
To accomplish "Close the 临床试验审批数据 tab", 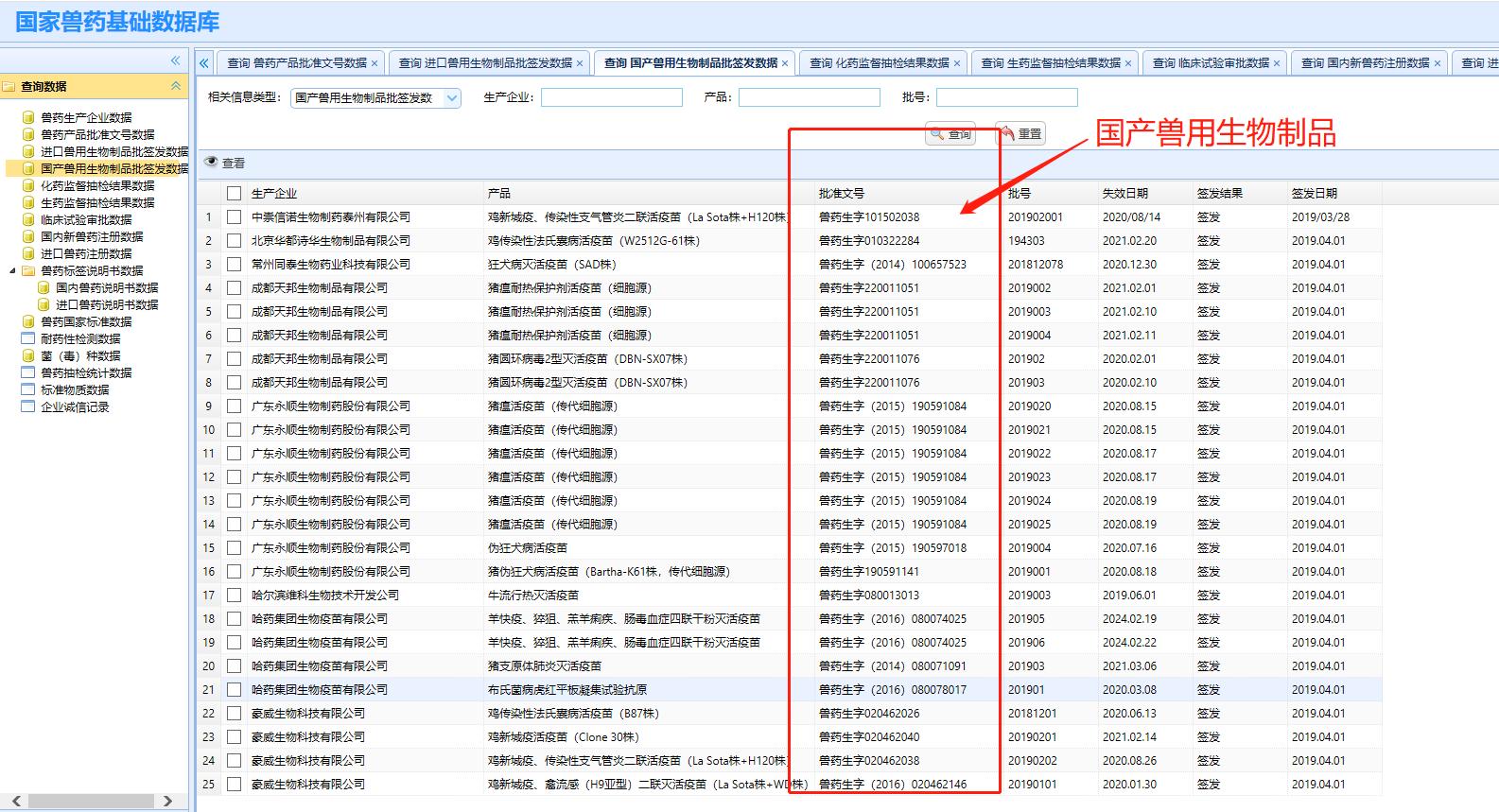I will coord(1277,63).
